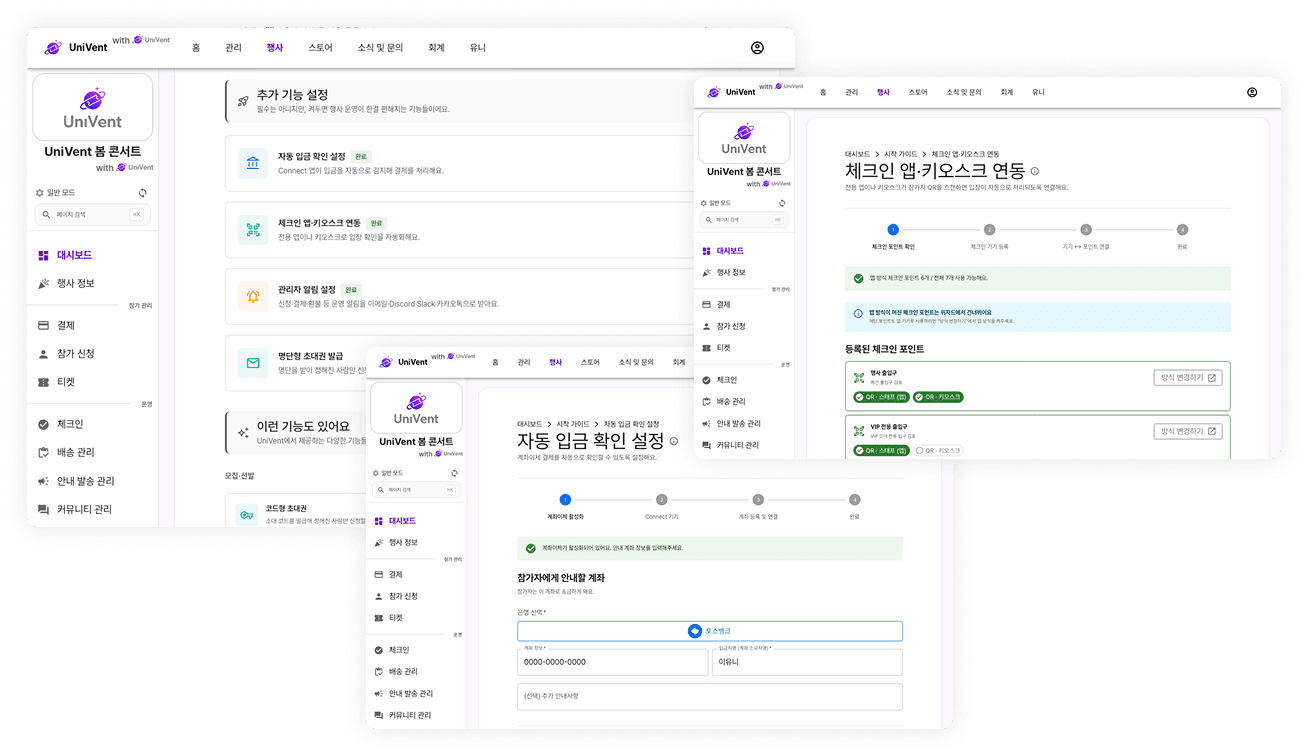Viewport: 1308px width, 756px height.
Task: Click 페이지 검색 box in 추가 기능 설정 window
Action: click(92, 215)
